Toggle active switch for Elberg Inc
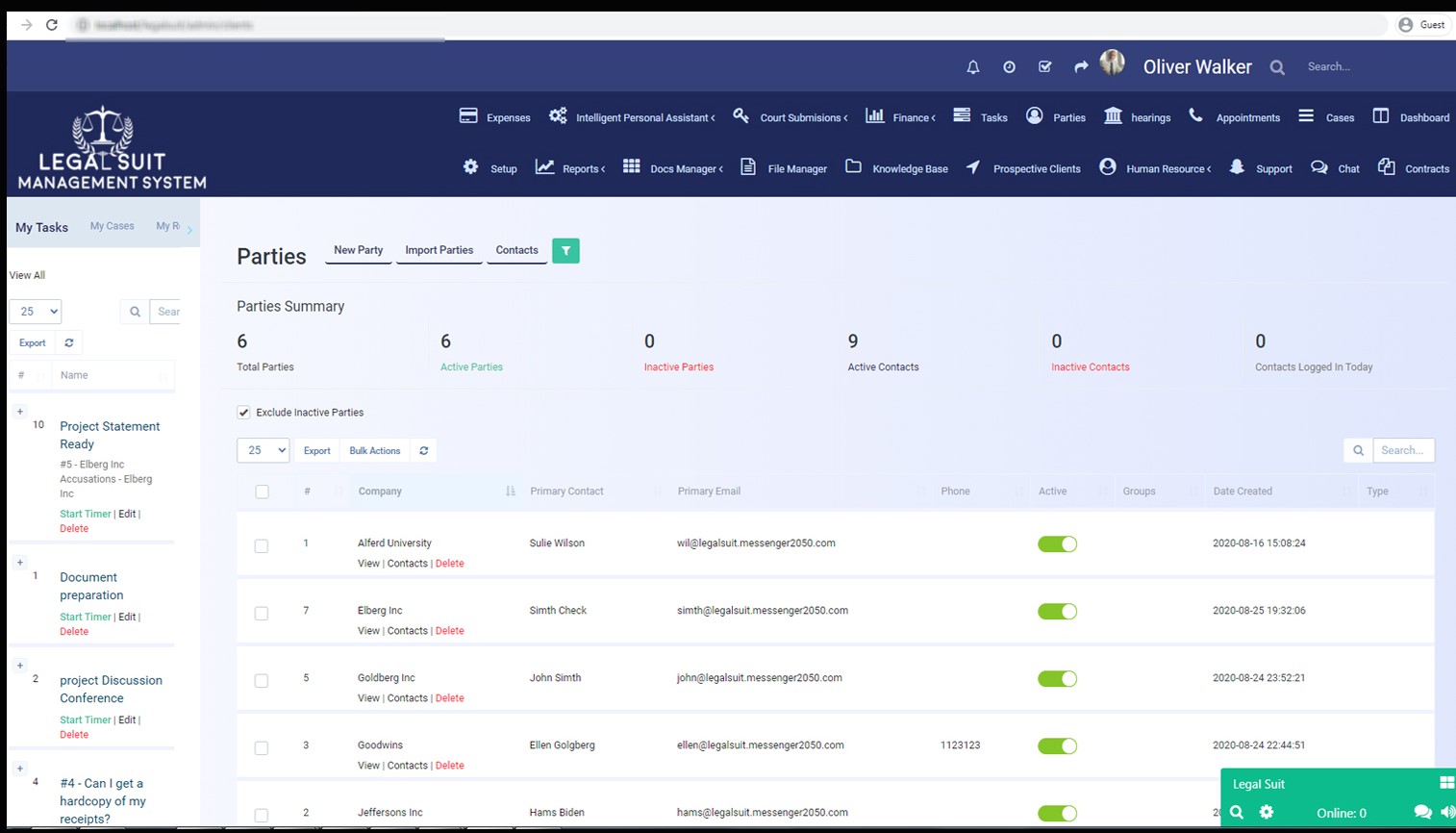 pos(1057,612)
